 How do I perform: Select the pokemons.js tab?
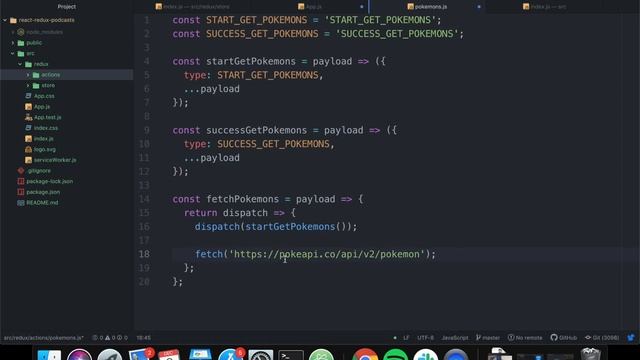(x=427, y=7)
